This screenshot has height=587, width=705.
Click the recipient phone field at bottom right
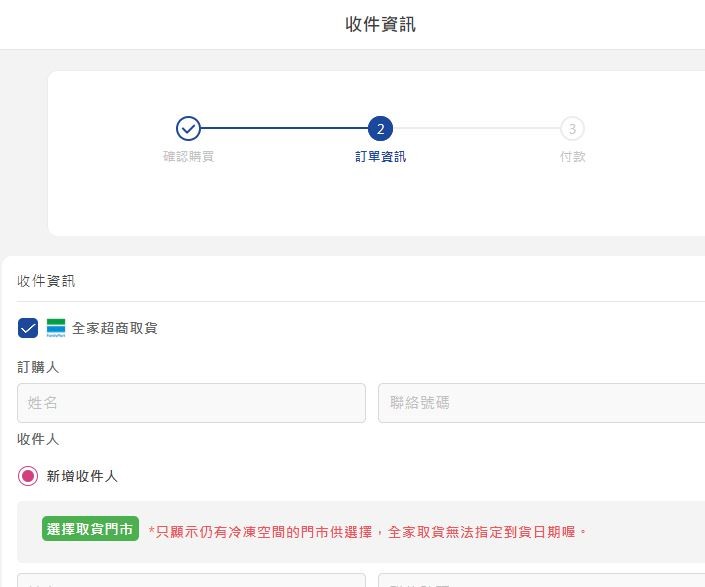click(x=541, y=580)
